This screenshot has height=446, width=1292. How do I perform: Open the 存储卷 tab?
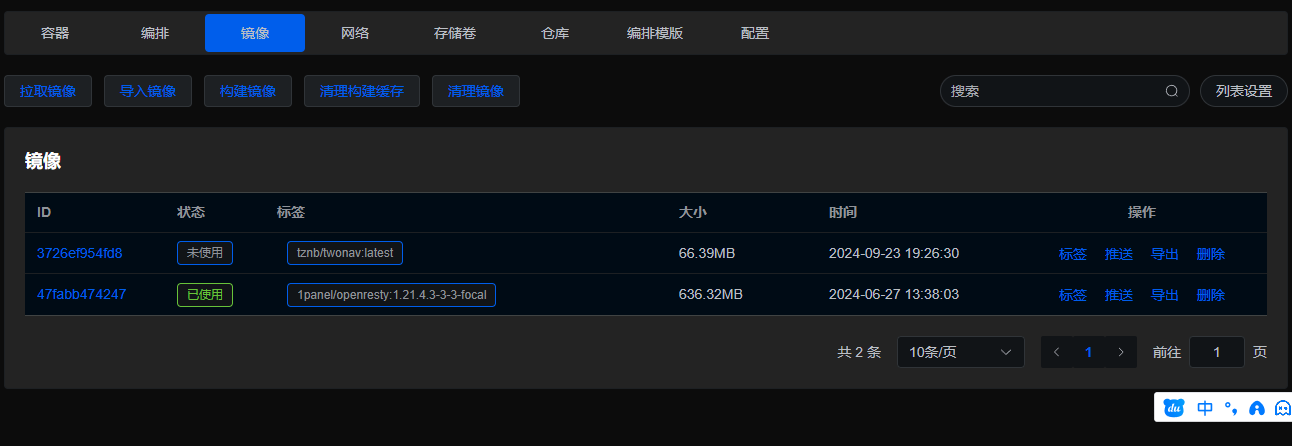pyautogui.click(x=455, y=33)
